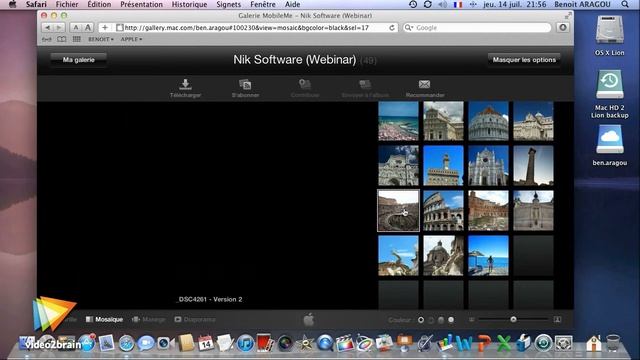Open the Édition menu
640x360 pixels.
[x=99, y=4]
